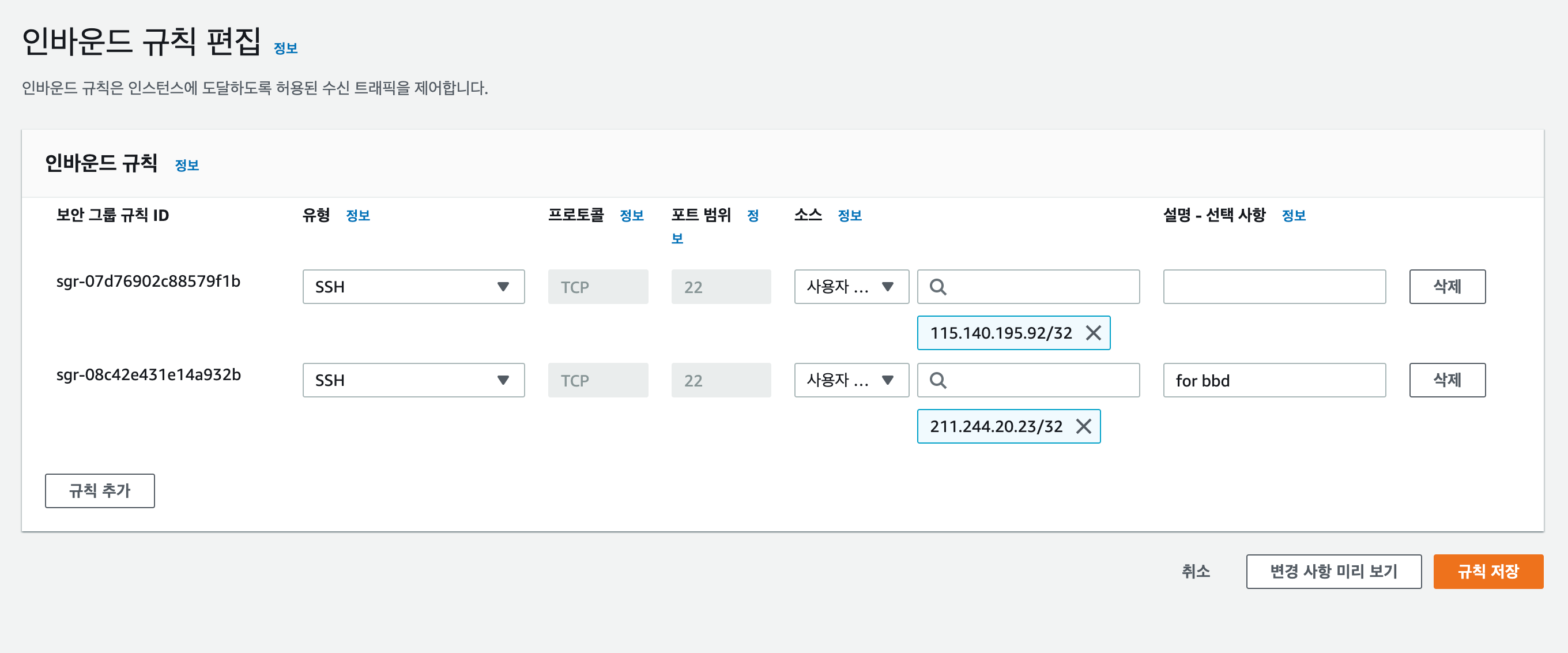Click the for bbd description field
The height and width of the screenshot is (653, 1568).
[x=1273, y=380]
